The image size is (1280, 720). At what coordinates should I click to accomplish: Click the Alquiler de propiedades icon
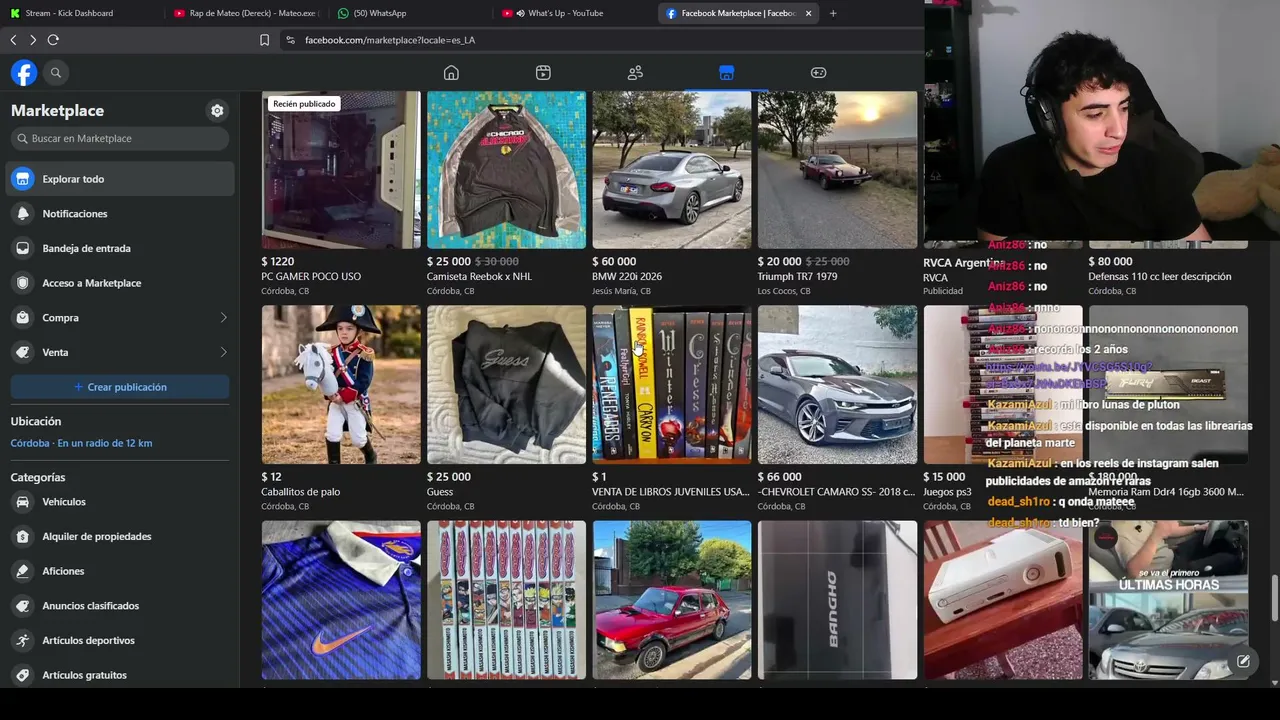click(22, 537)
